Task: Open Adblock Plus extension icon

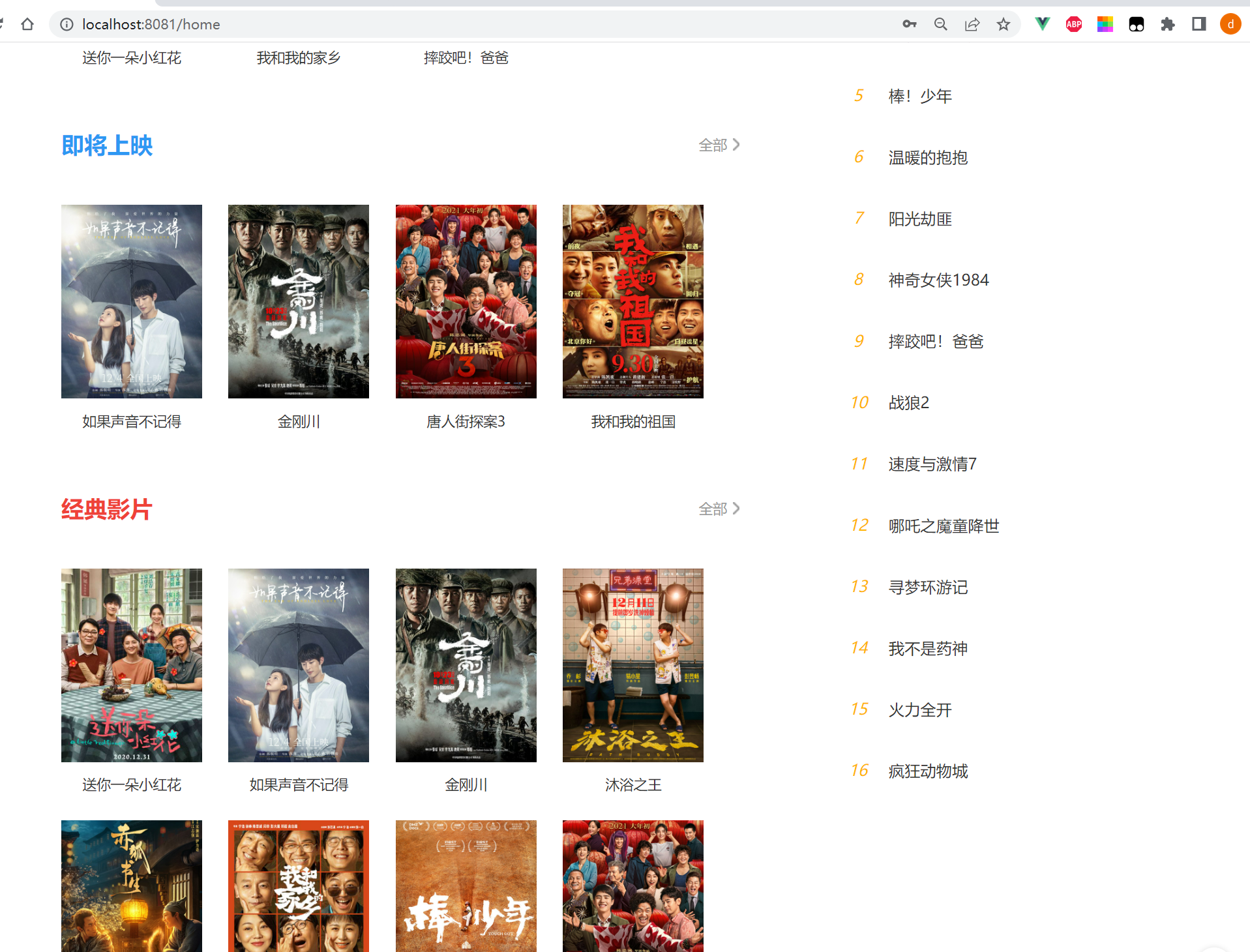Action: click(x=1074, y=24)
